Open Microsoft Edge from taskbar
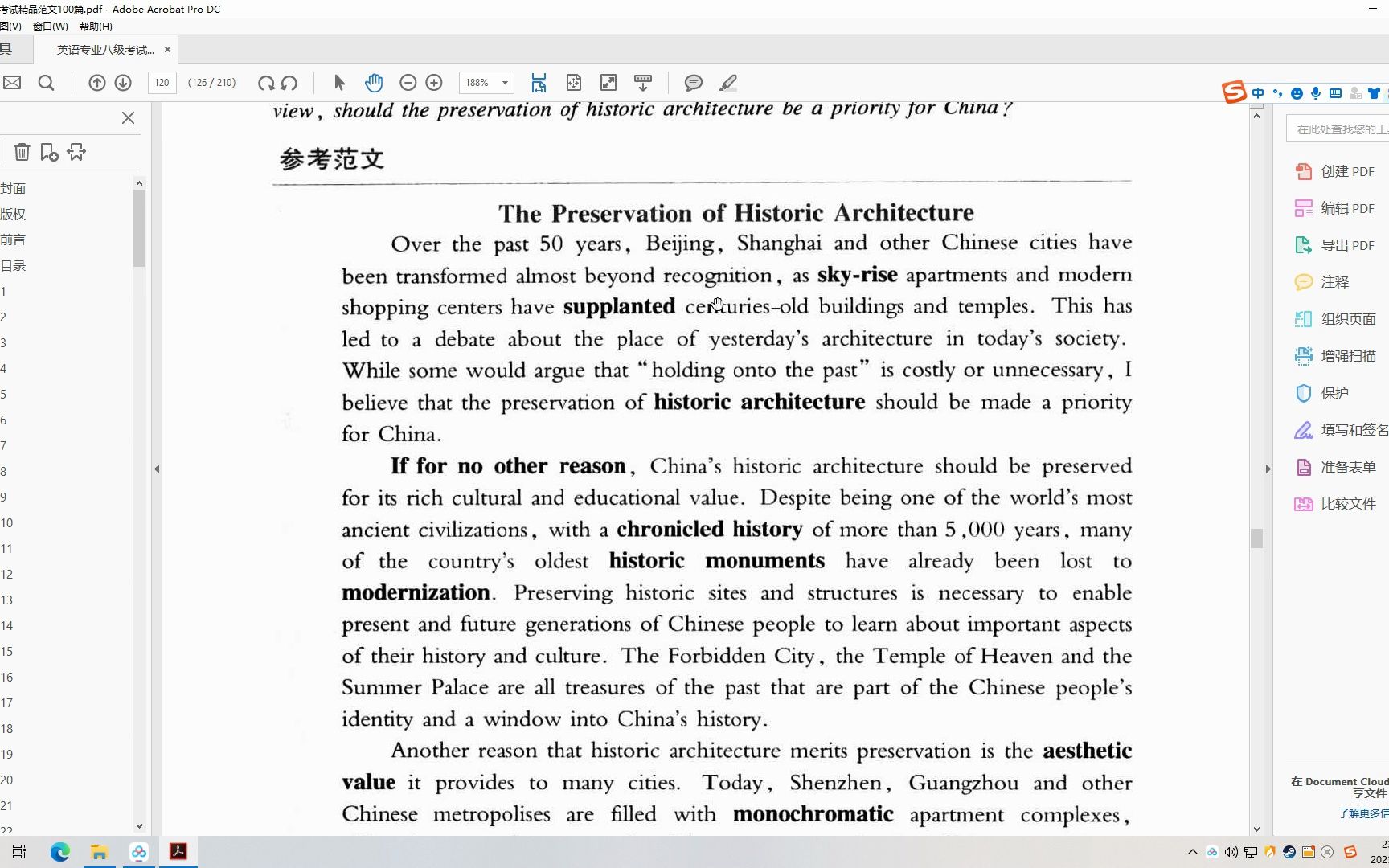This screenshot has width=1389, height=868. point(60,852)
